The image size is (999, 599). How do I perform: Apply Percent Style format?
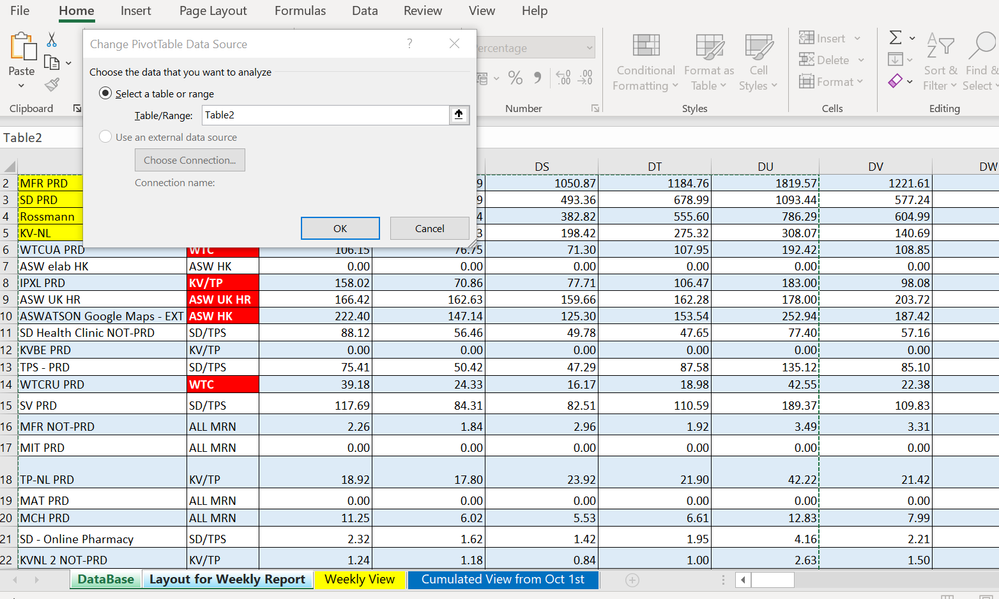515,78
